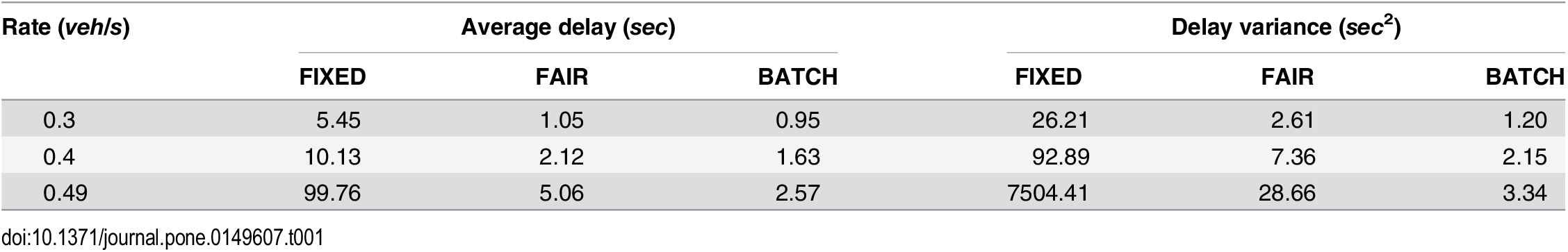This screenshot has height=252, width=1568.
Task: Click the 28.66 variance cell
Action: (x=1286, y=192)
